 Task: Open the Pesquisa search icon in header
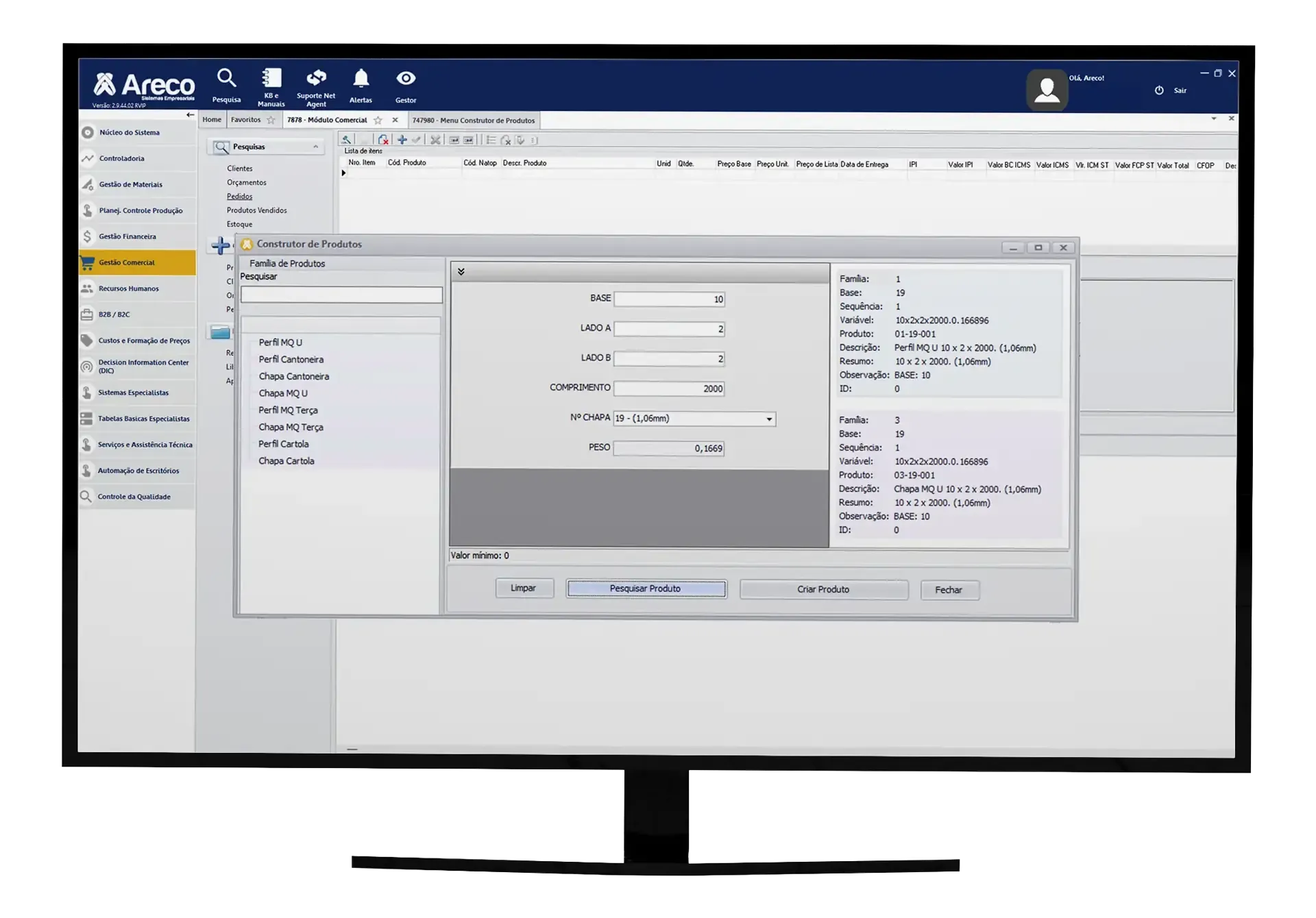tap(226, 78)
